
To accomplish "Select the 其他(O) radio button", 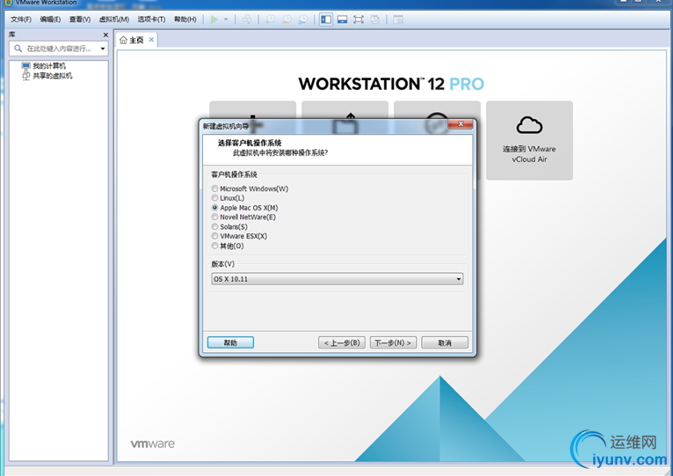I will [x=215, y=246].
